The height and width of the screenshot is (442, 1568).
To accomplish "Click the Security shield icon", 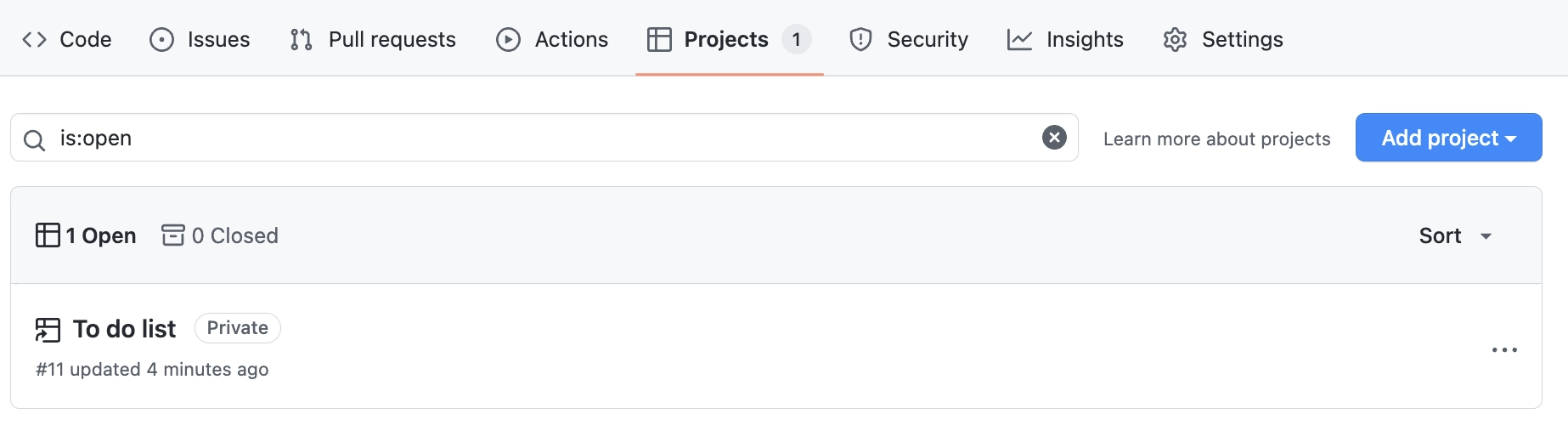I will (x=860, y=39).
